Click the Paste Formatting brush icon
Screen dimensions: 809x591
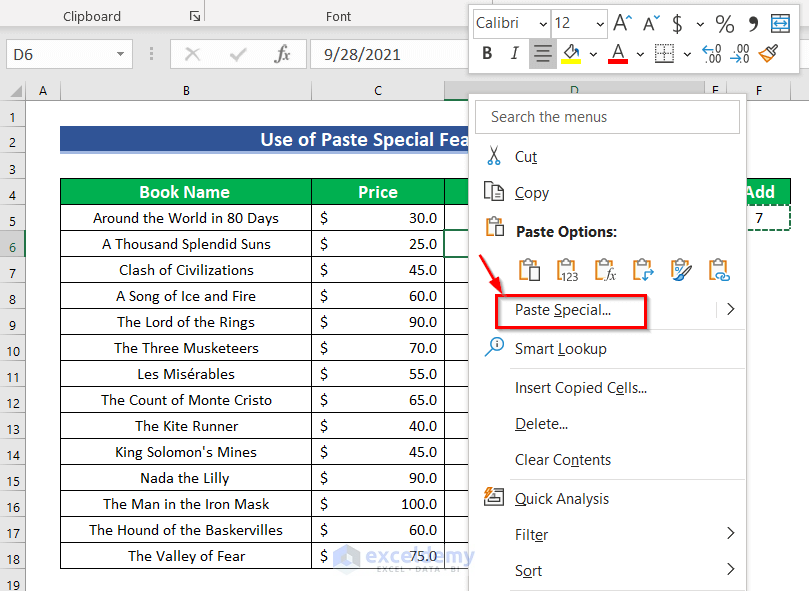[x=681, y=270]
